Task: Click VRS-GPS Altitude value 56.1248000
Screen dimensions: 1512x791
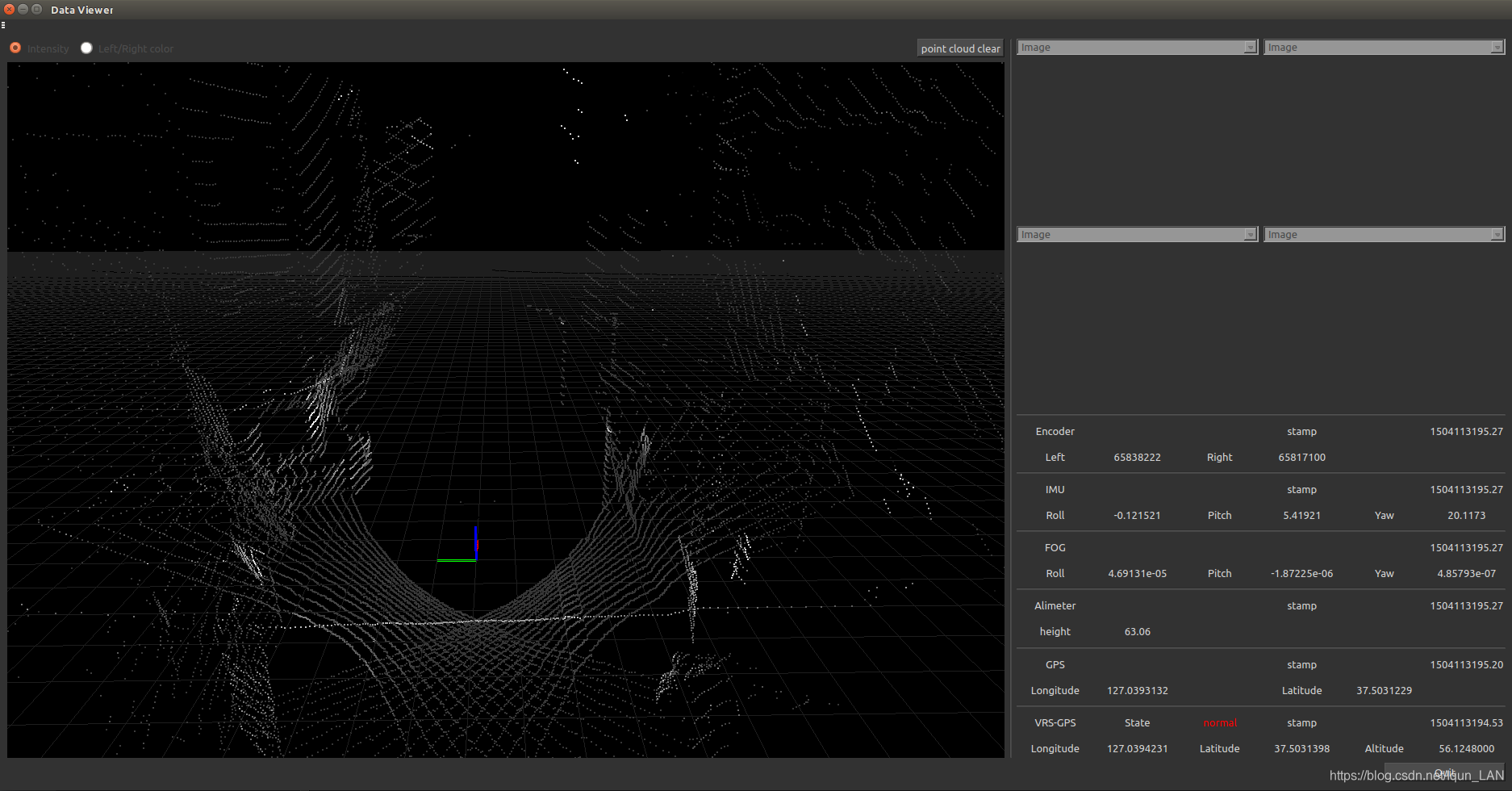Action: click(x=1466, y=749)
